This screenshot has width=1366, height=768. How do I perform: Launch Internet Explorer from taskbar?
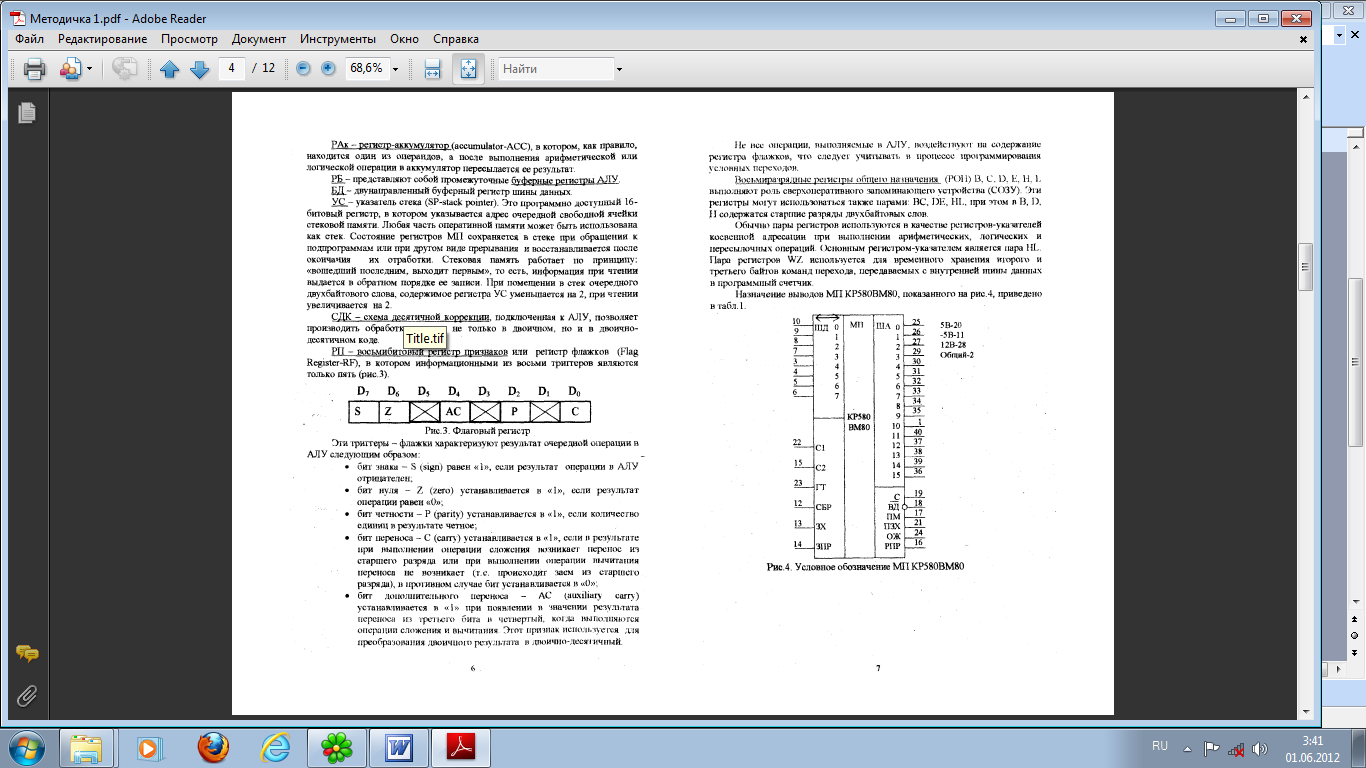pos(274,746)
